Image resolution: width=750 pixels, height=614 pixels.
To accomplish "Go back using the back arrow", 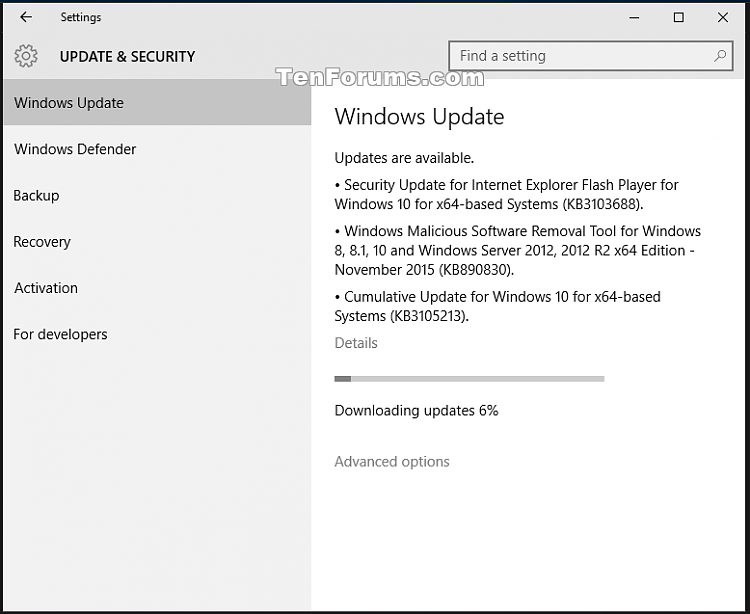I will 26,17.
